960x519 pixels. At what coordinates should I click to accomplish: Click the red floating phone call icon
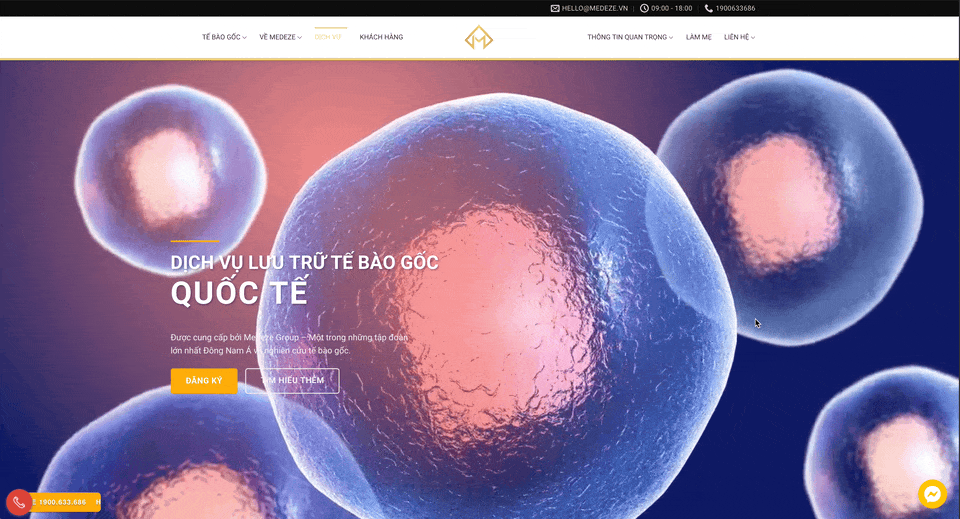(19, 502)
